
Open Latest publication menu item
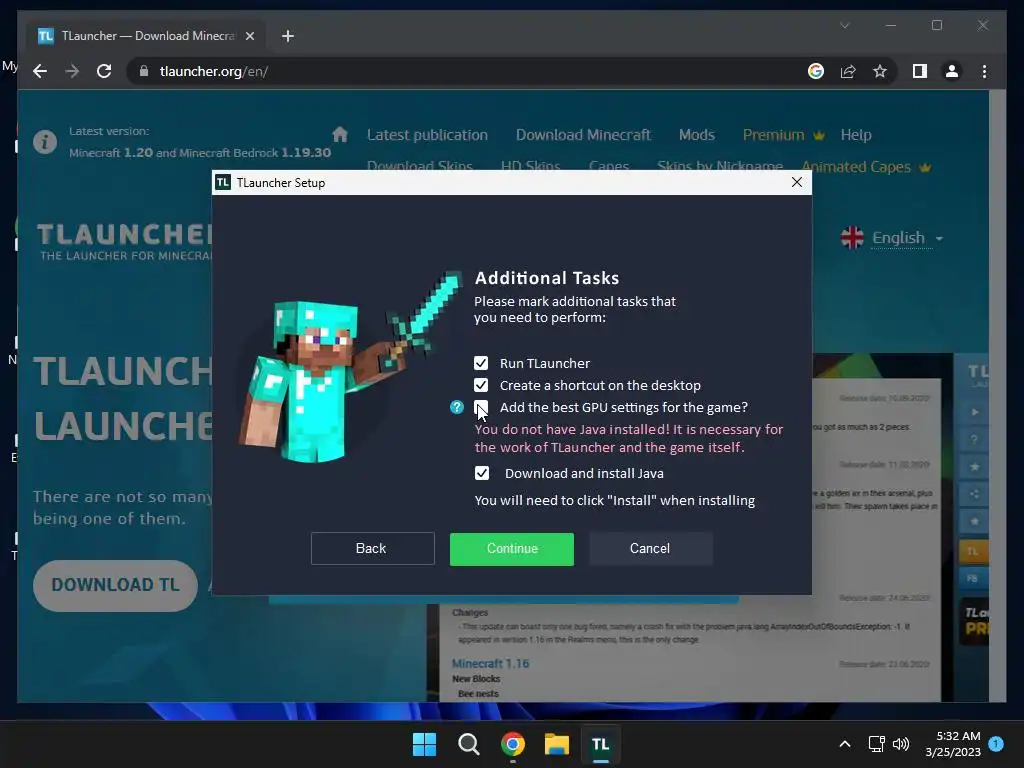pos(427,135)
